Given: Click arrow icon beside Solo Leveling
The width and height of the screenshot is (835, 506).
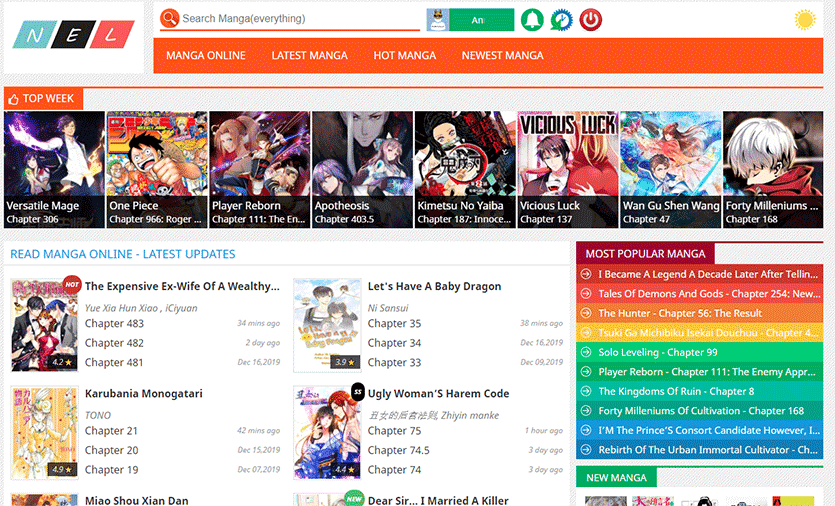Looking at the screenshot, I should click(586, 352).
